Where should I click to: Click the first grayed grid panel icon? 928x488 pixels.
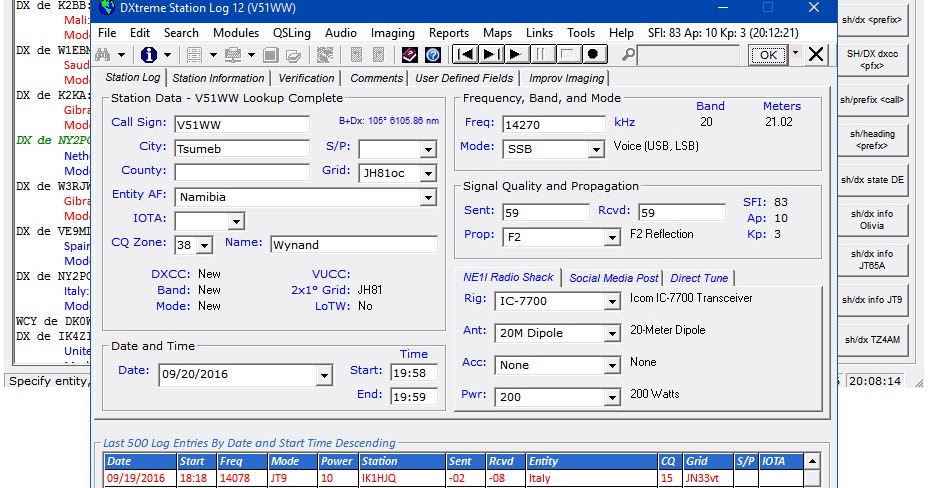(356, 55)
